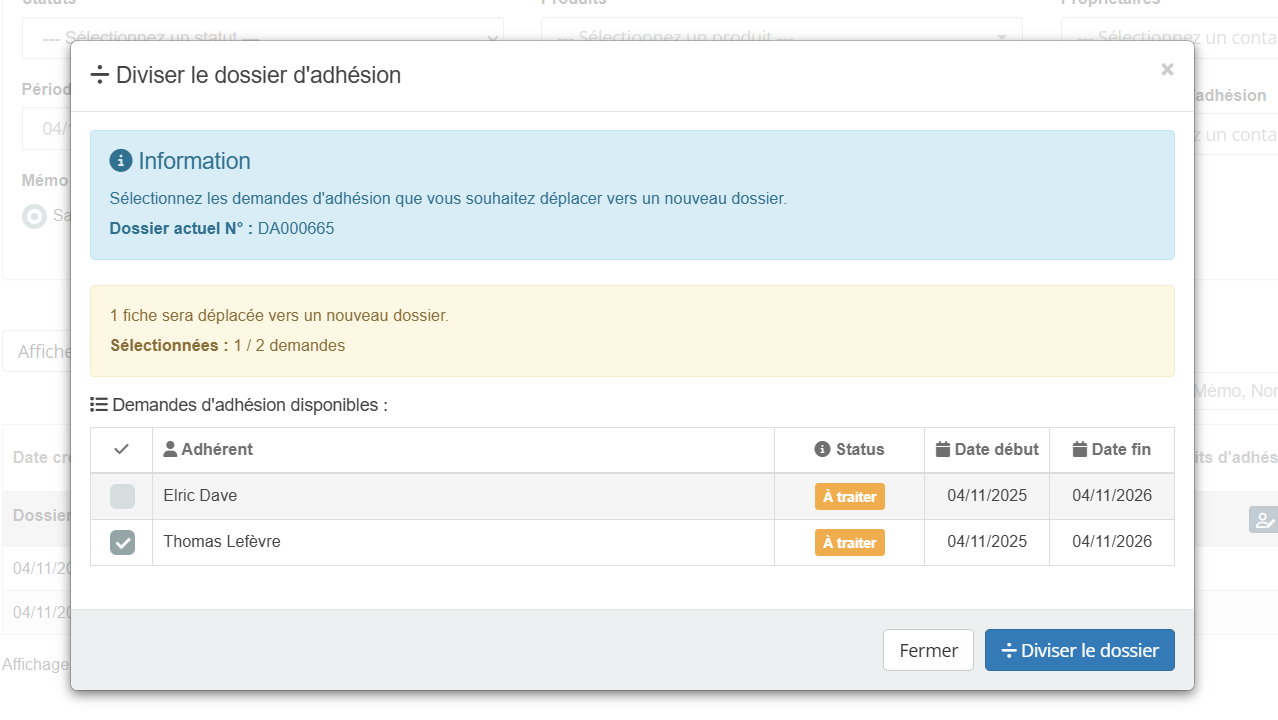1278x720 pixels.
Task: Click the calendar icon next to Date fin
Action: click(1079, 450)
